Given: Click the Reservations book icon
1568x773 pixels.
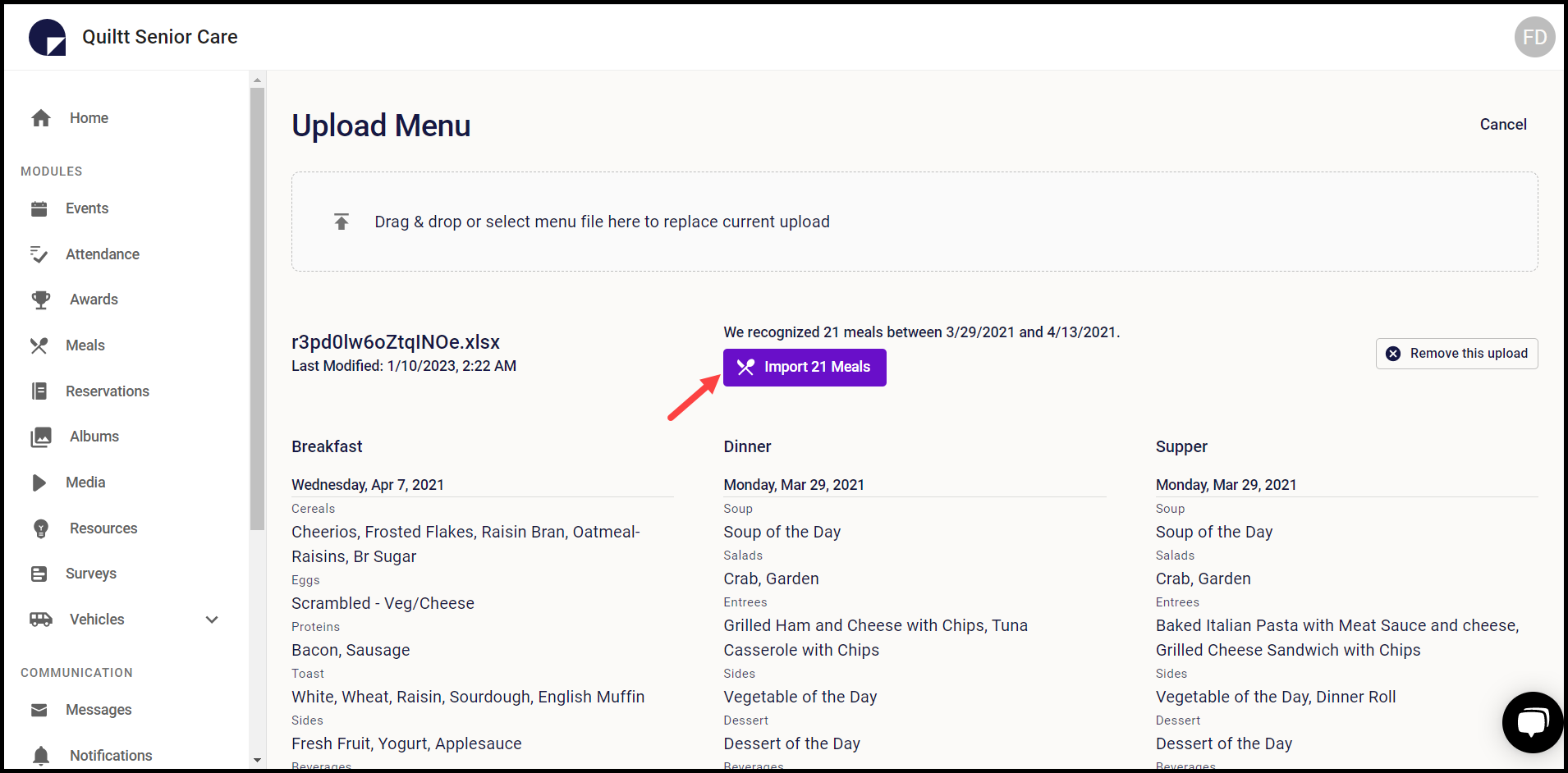Looking at the screenshot, I should coord(39,391).
